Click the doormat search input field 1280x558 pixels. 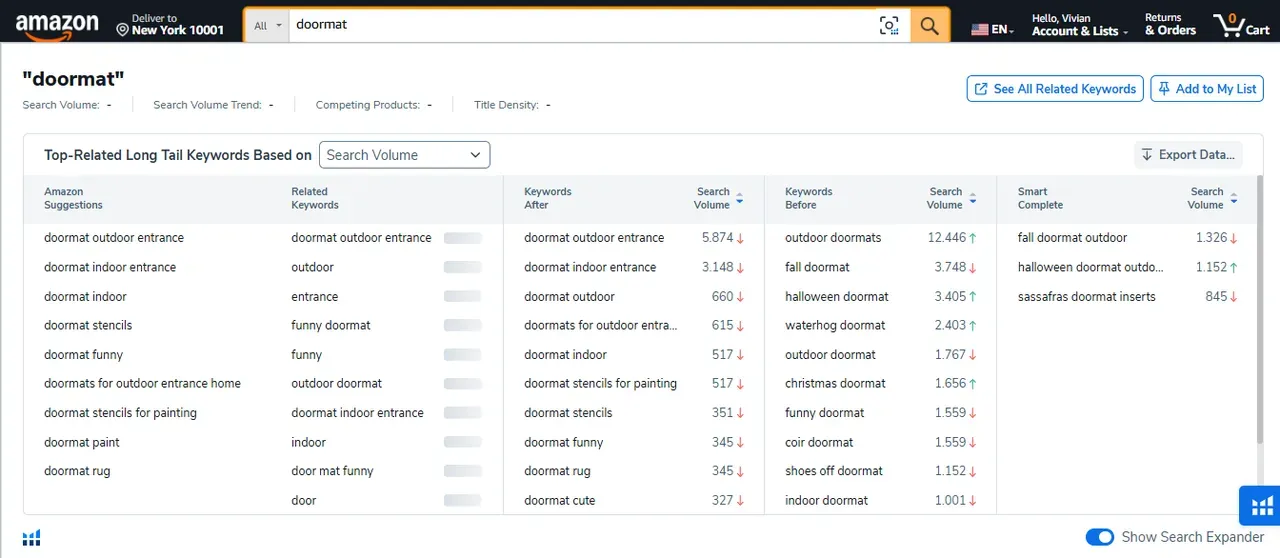click(x=580, y=25)
